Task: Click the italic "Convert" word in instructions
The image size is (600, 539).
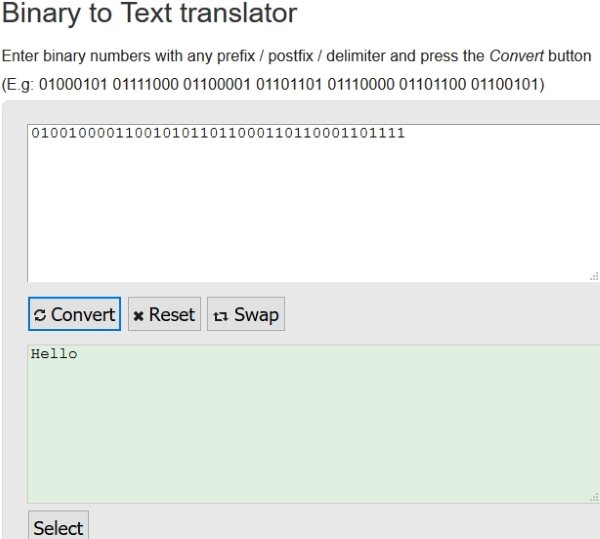Action: pos(512,56)
